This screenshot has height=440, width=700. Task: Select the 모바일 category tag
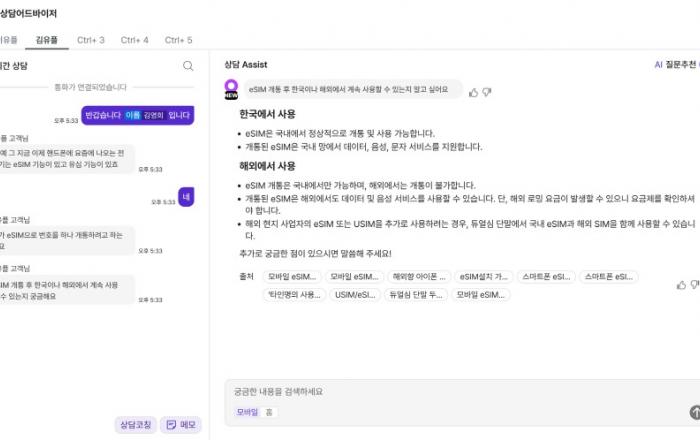pyautogui.click(x=247, y=412)
